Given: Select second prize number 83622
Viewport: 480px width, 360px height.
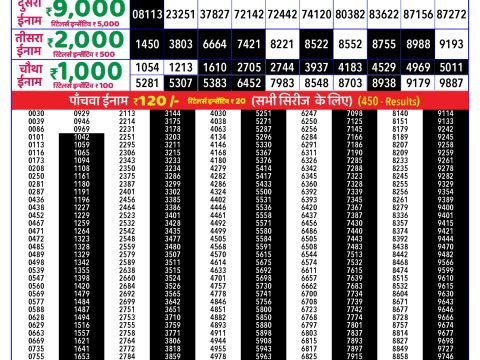Looking at the screenshot, I should tap(384, 15).
